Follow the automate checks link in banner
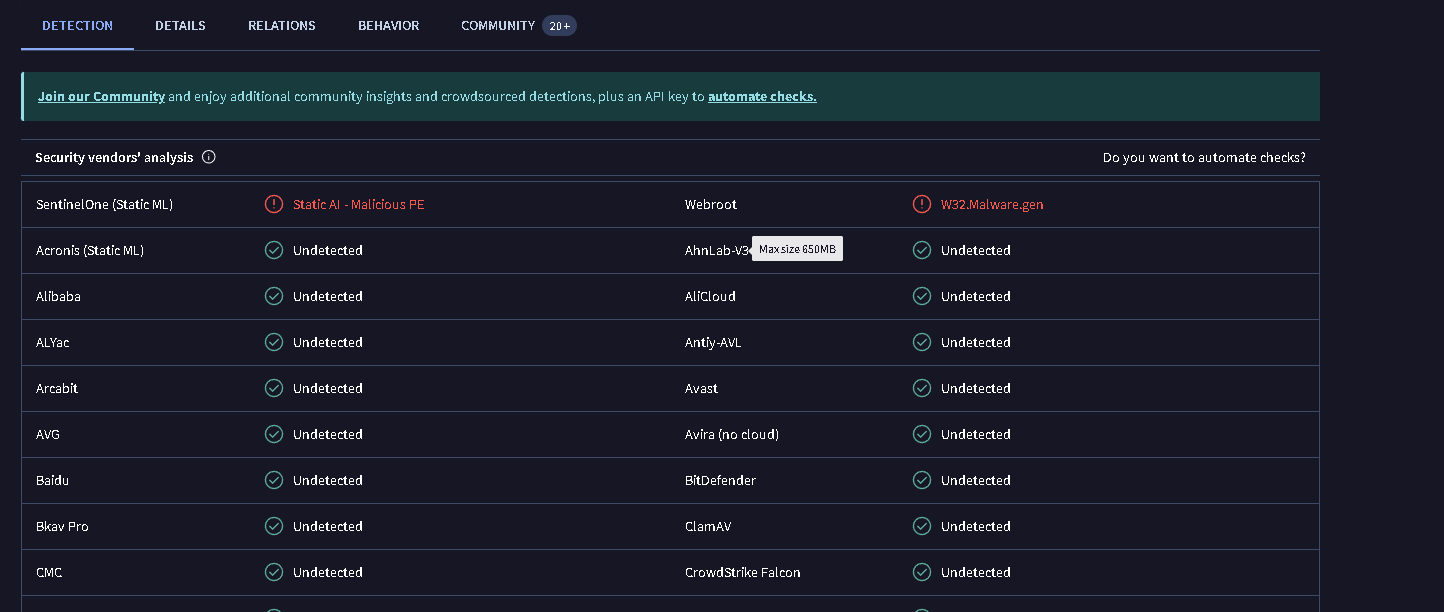 point(762,97)
